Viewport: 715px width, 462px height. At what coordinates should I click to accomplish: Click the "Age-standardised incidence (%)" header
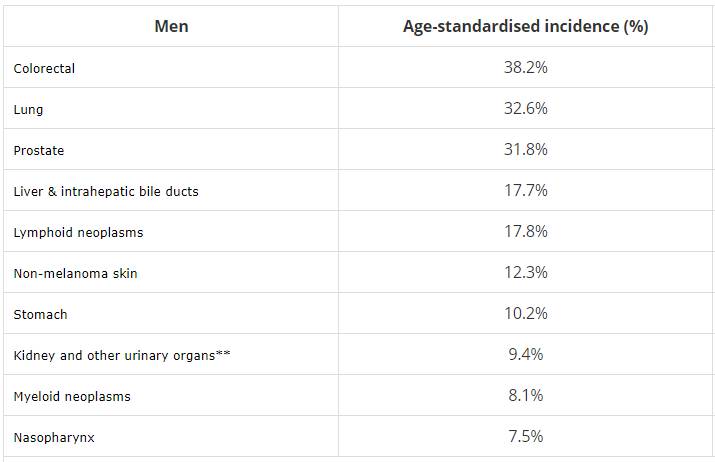click(525, 26)
